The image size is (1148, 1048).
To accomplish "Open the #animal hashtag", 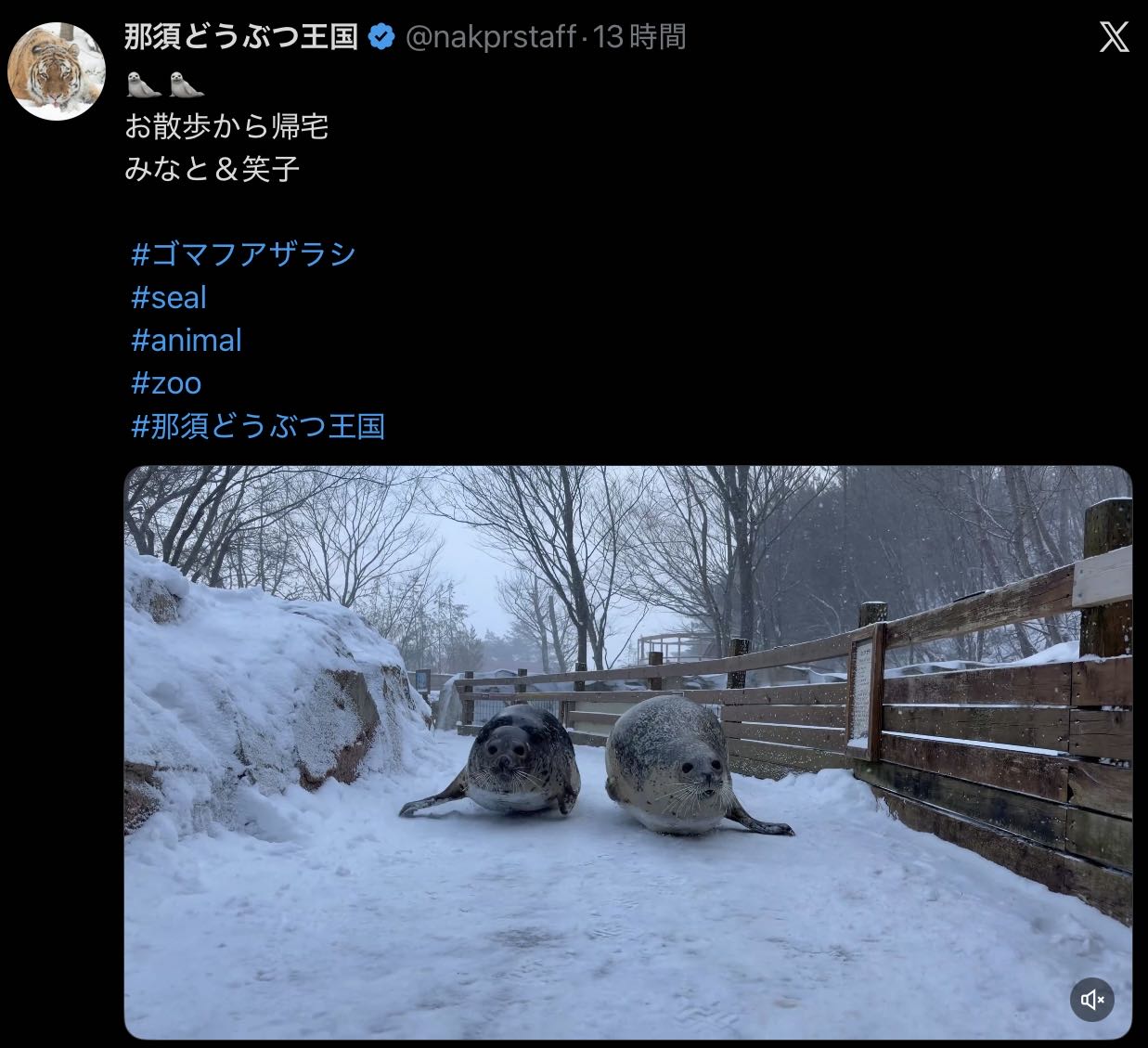I will point(187,340).
